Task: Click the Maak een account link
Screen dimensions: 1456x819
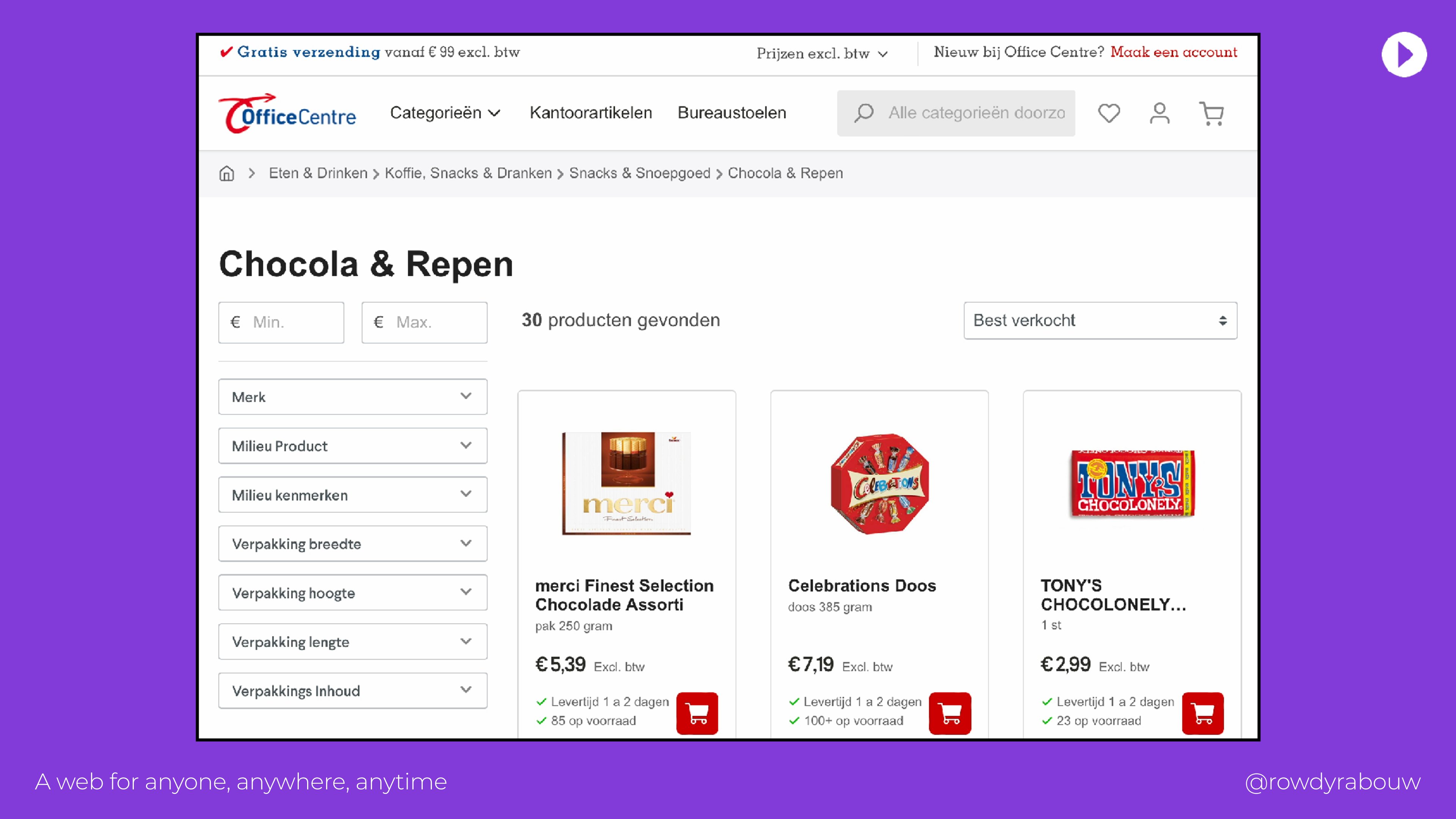Action: pyautogui.click(x=1174, y=52)
